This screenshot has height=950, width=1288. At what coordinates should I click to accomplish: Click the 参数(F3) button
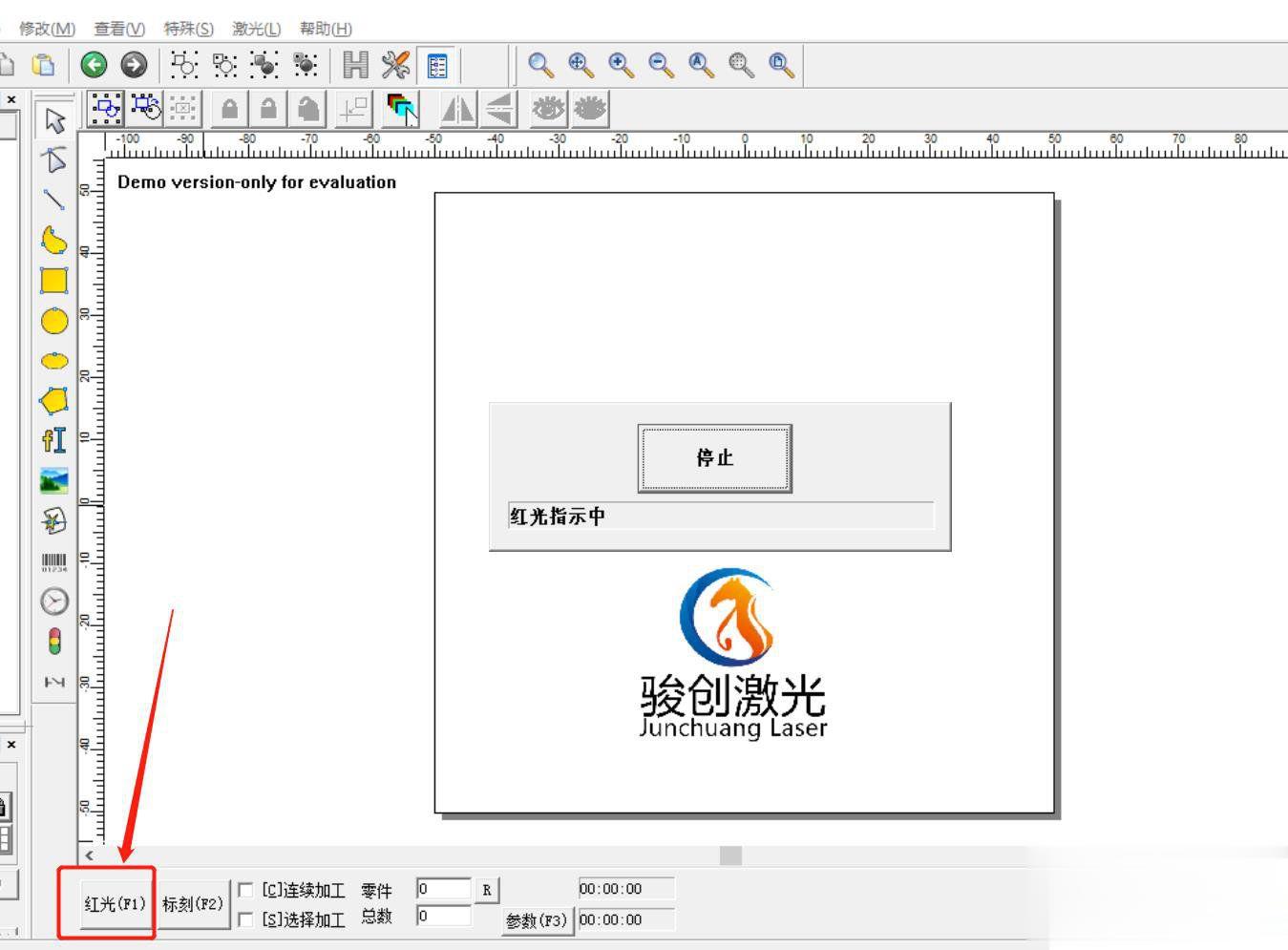[x=537, y=920]
